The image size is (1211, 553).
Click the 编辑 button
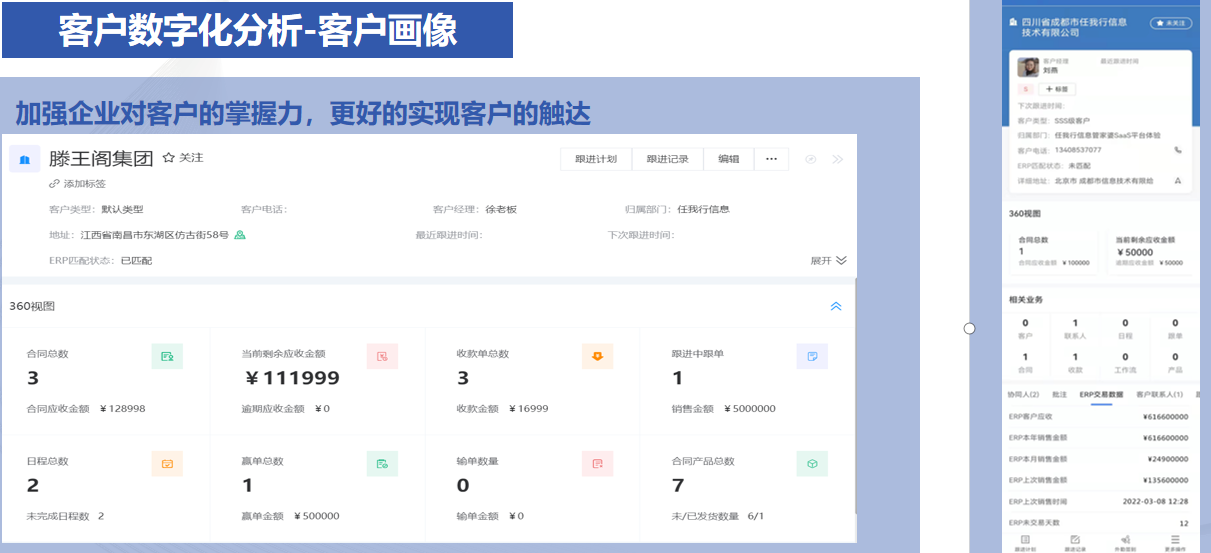click(728, 159)
